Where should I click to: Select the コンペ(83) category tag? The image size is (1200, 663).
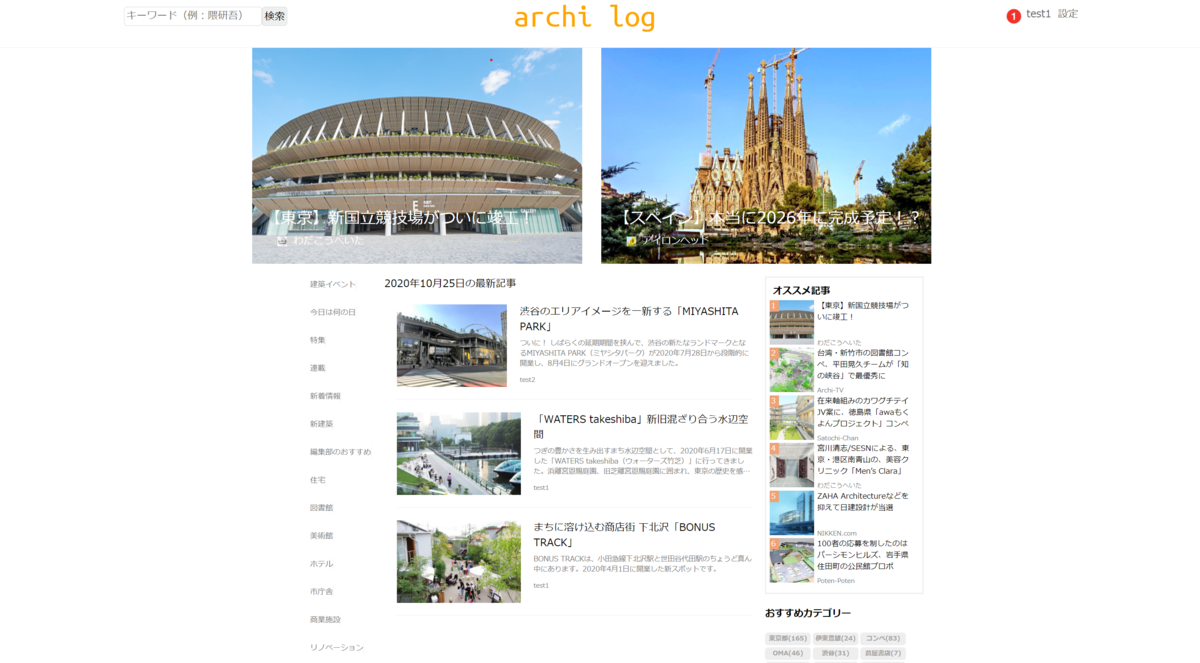click(883, 638)
